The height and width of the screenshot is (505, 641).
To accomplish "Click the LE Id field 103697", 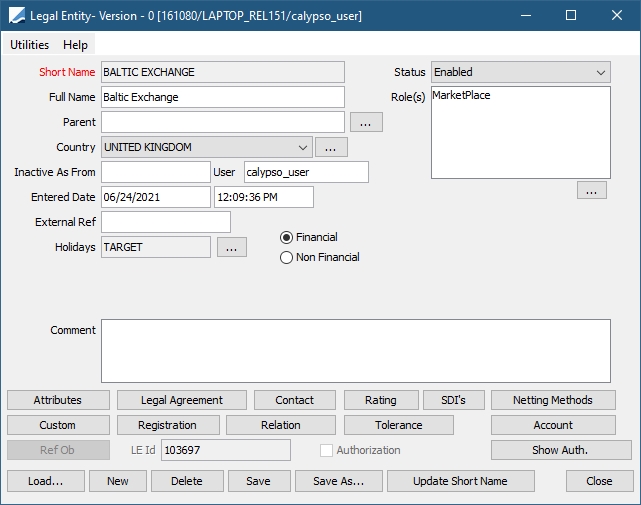I will point(226,450).
